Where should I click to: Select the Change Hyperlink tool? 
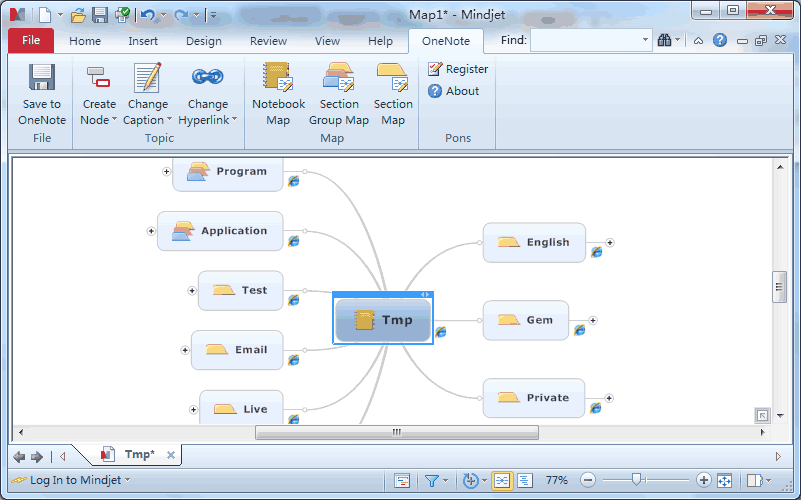[x=207, y=95]
